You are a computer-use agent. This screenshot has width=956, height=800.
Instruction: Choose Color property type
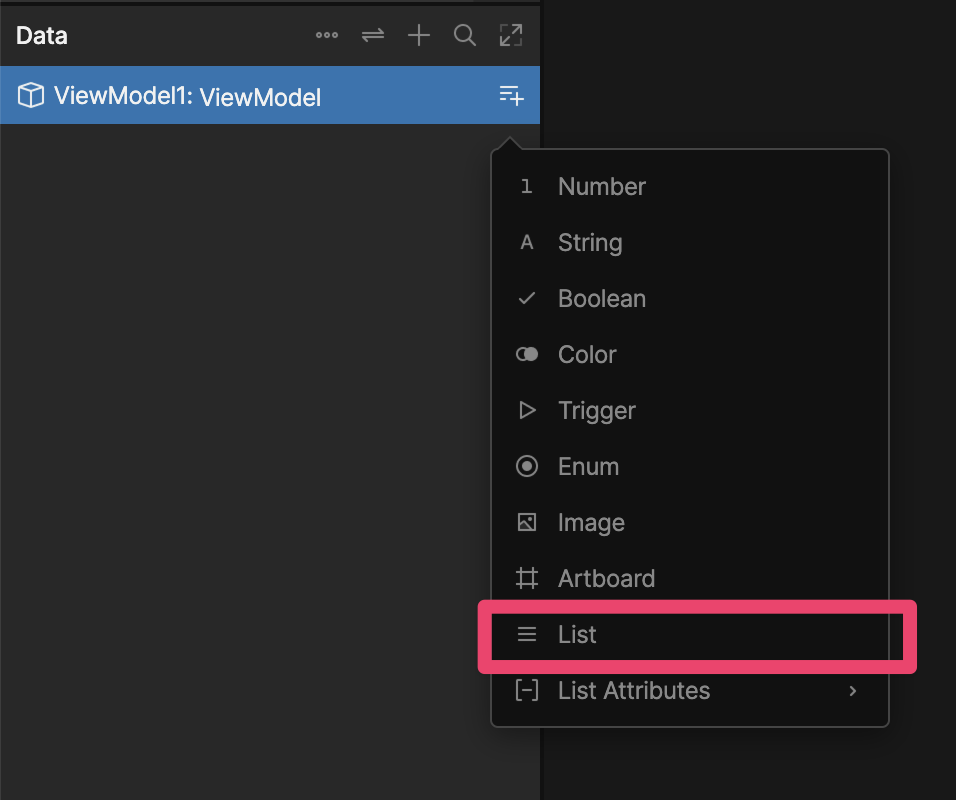point(690,355)
